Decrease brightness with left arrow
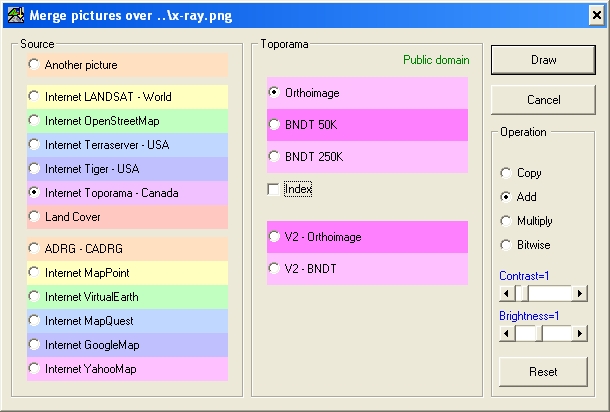Viewport: 610px width, 412px height. [x=507, y=333]
